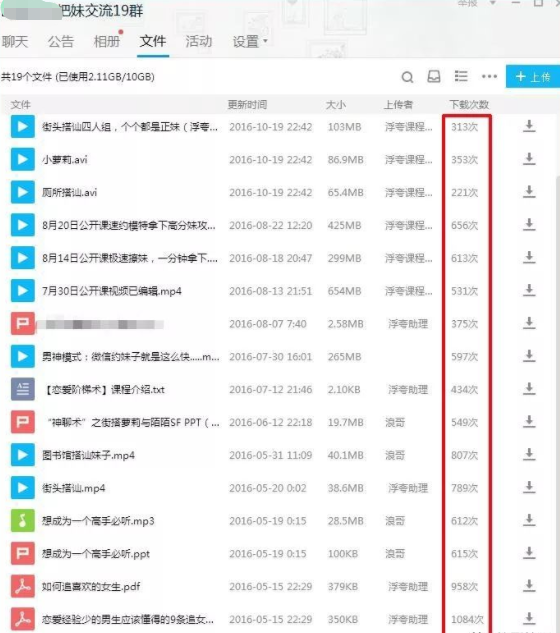Switch to the 活动 tab

pos(199,41)
